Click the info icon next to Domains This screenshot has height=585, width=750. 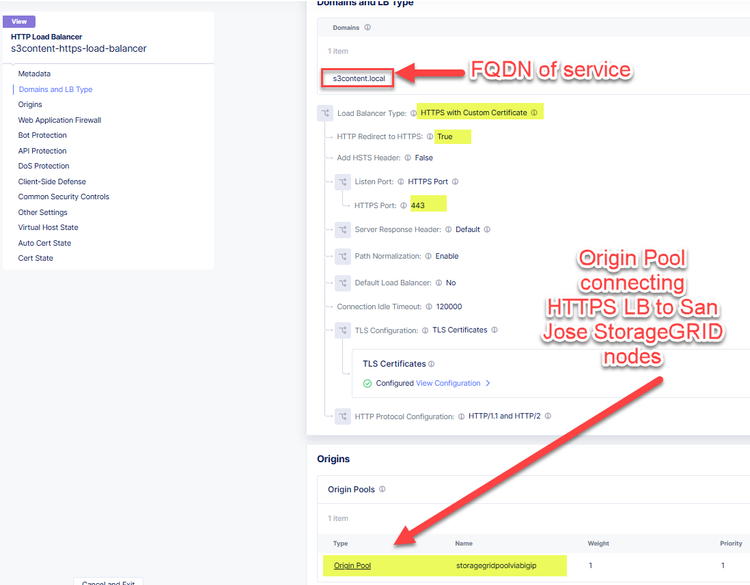(367, 27)
